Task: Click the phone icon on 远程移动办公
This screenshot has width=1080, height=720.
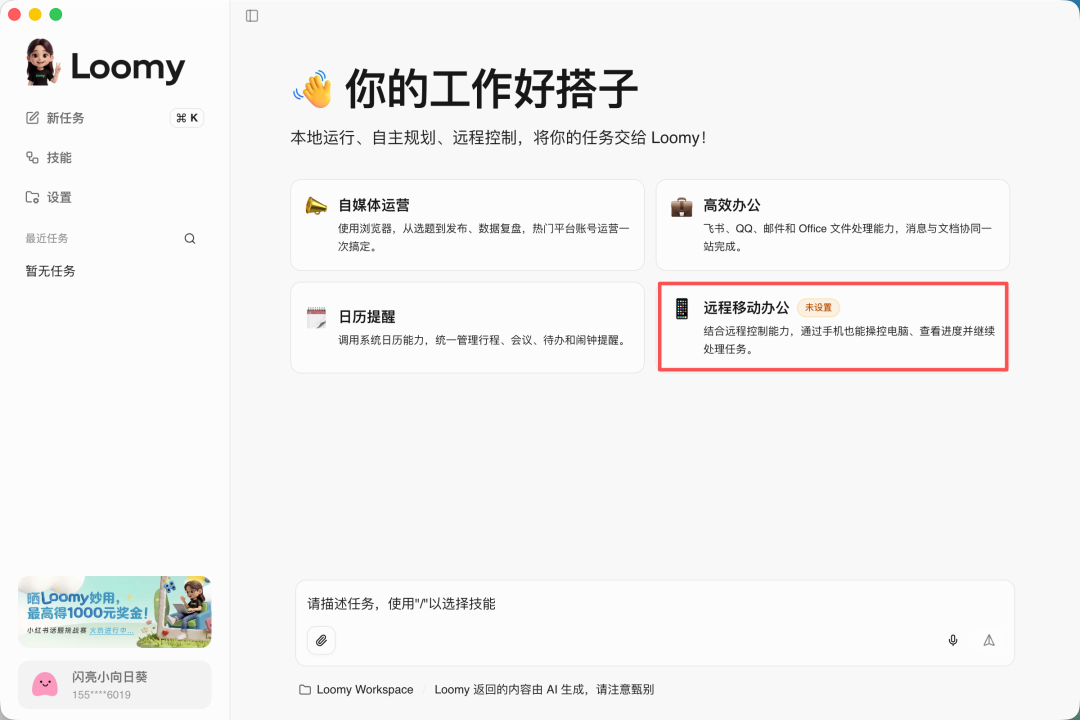Action: click(682, 308)
